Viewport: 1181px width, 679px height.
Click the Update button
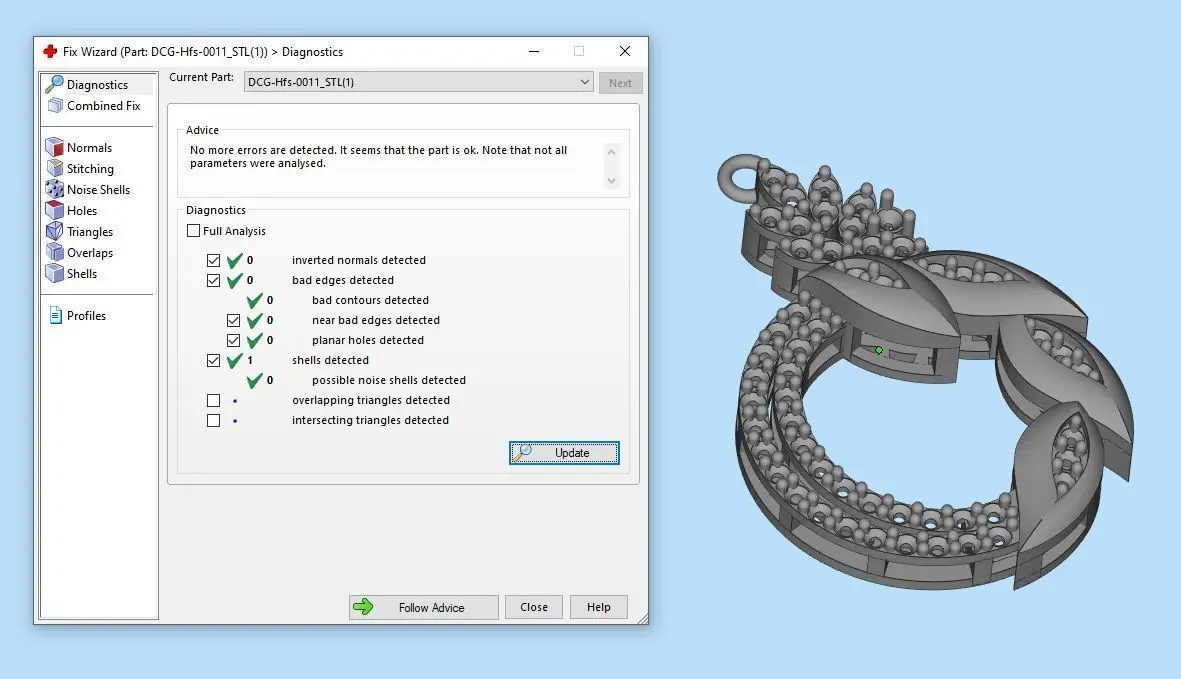pos(564,452)
